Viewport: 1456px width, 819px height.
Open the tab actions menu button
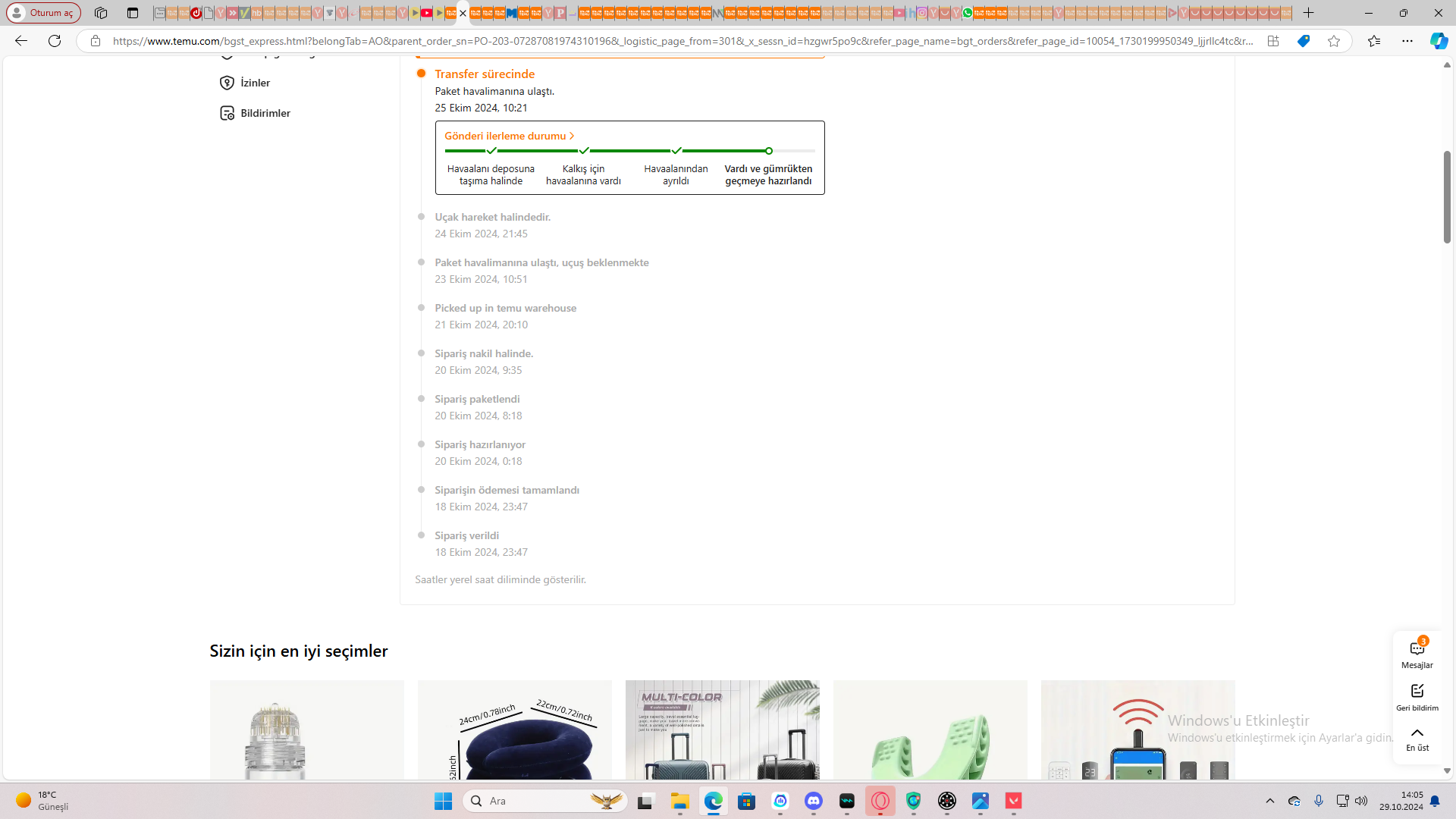133,13
